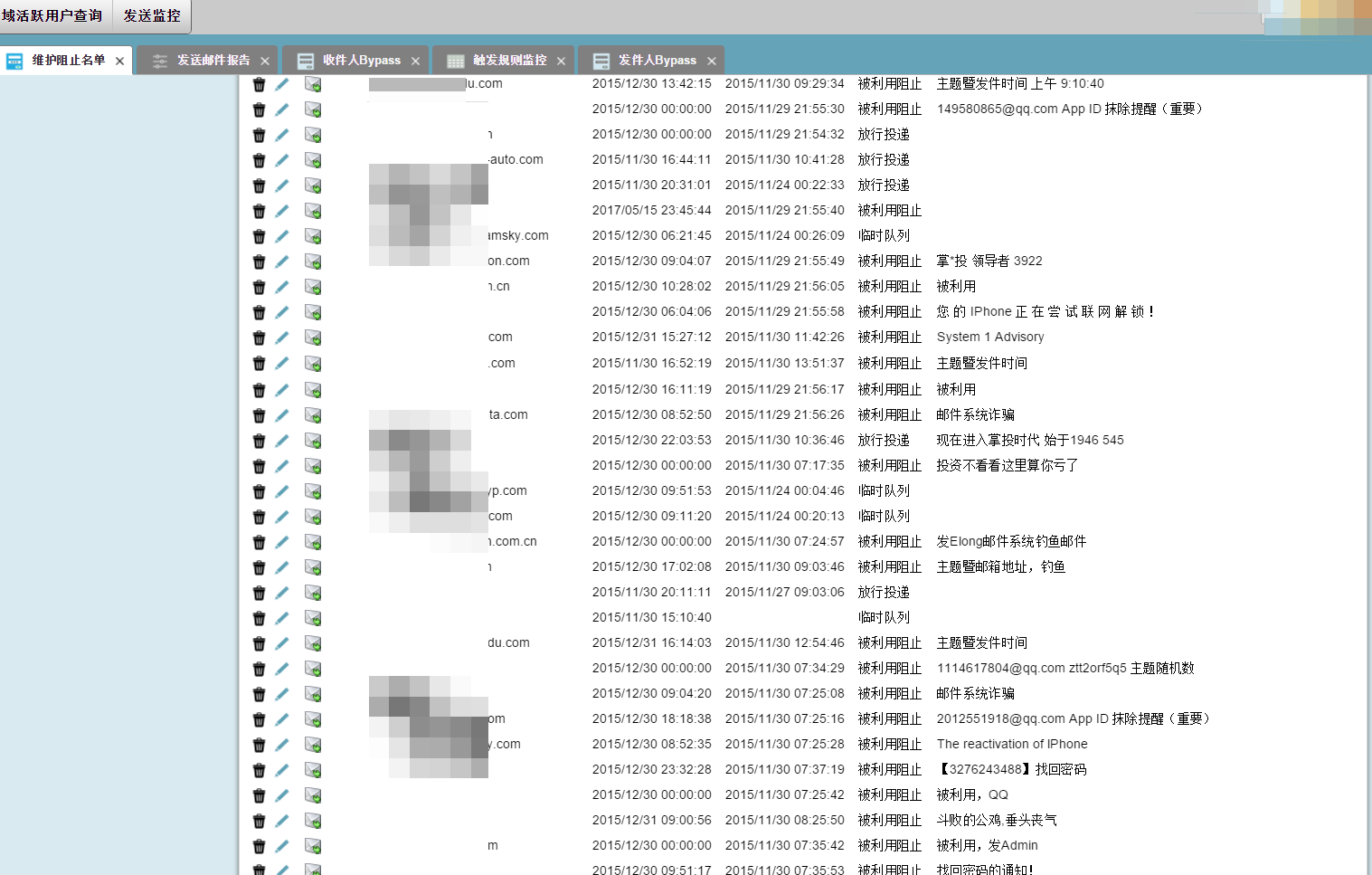The width and height of the screenshot is (1372, 875).
Task: Close the 触发规则监控 tab
Action: pyautogui.click(x=561, y=62)
